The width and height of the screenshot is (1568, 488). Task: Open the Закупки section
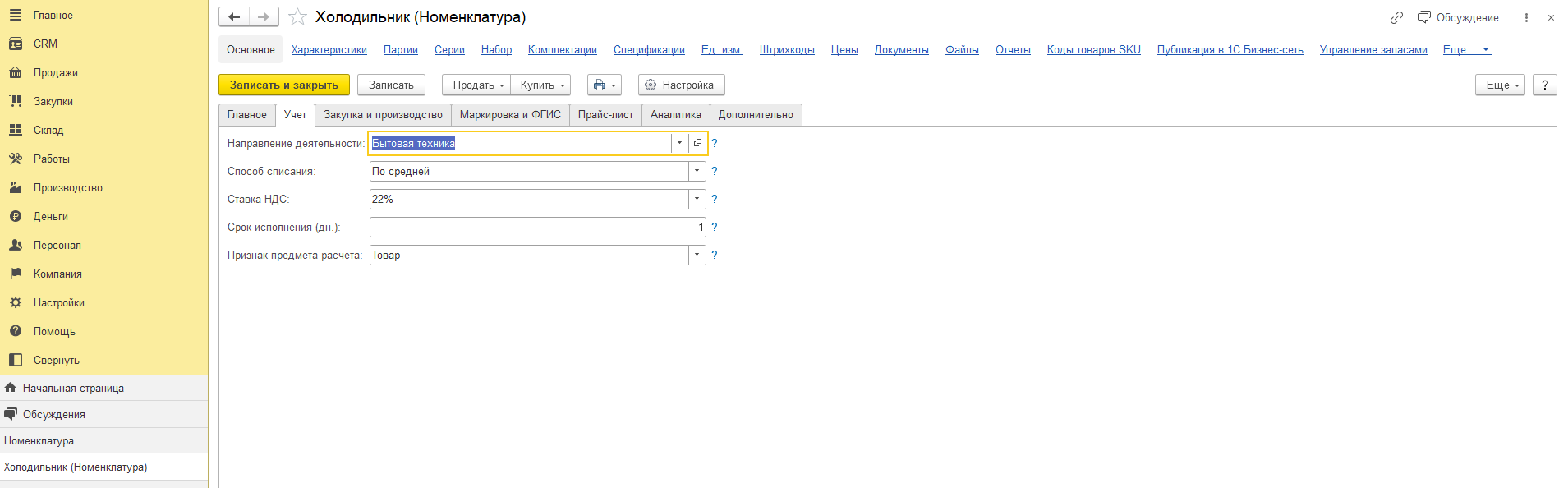tap(53, 101)
